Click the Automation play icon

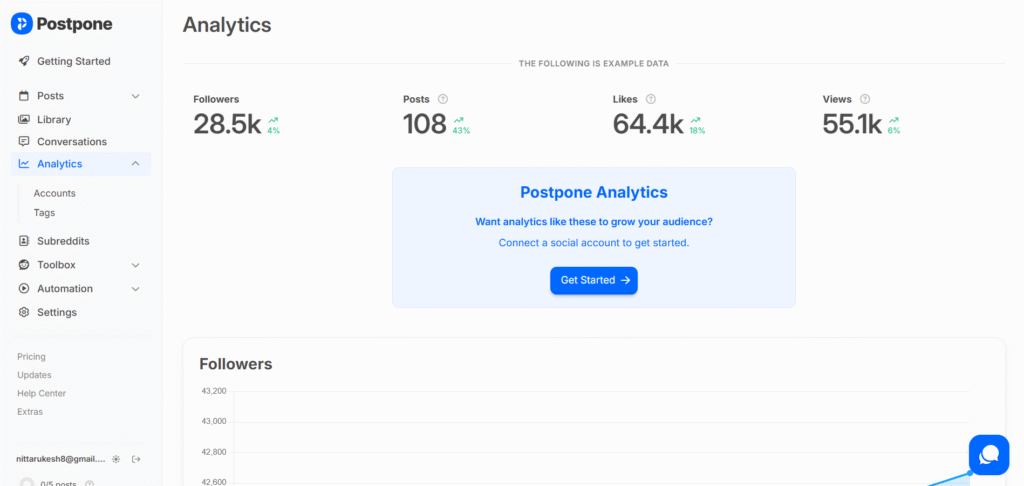pyautogui.click(x=24, y=289)
